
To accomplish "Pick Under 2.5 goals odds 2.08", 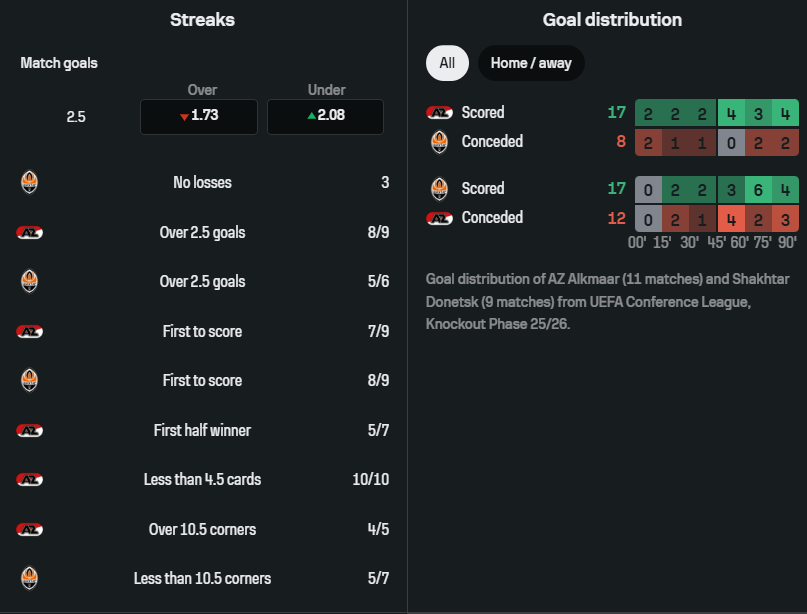I will click(x=325, y=116).
